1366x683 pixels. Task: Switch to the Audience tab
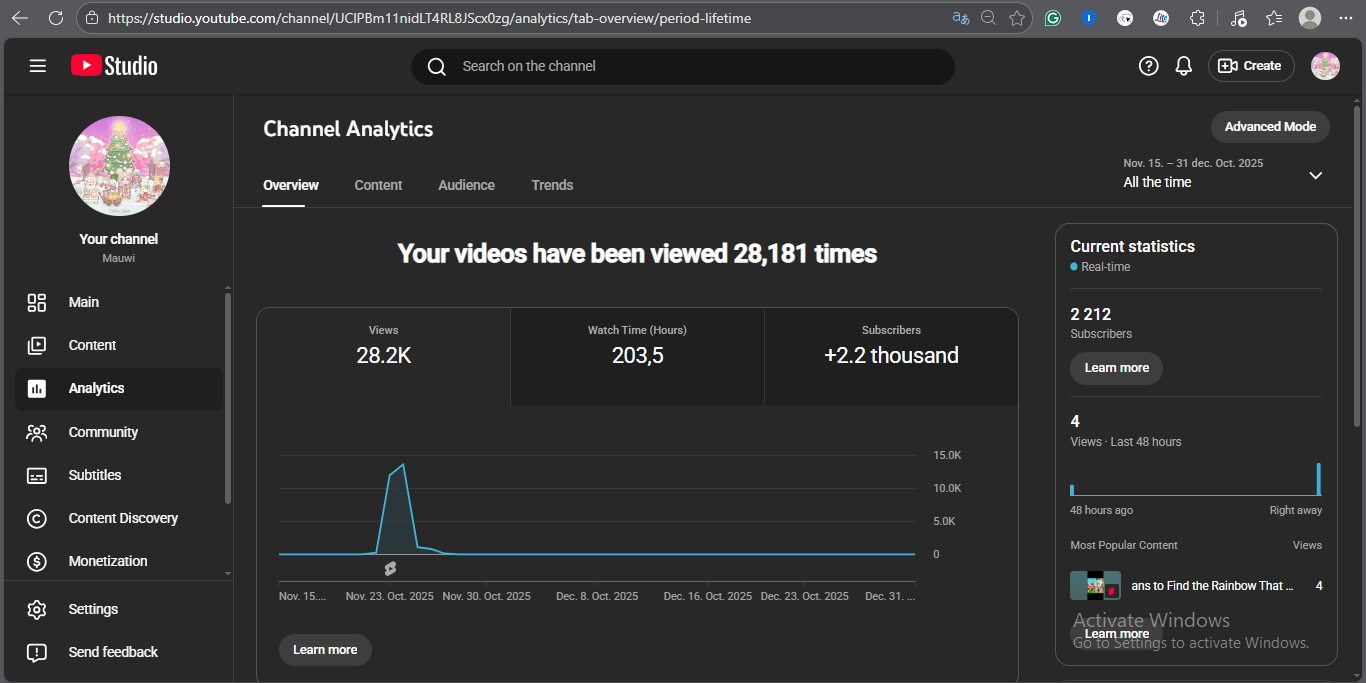pos(466,185)
